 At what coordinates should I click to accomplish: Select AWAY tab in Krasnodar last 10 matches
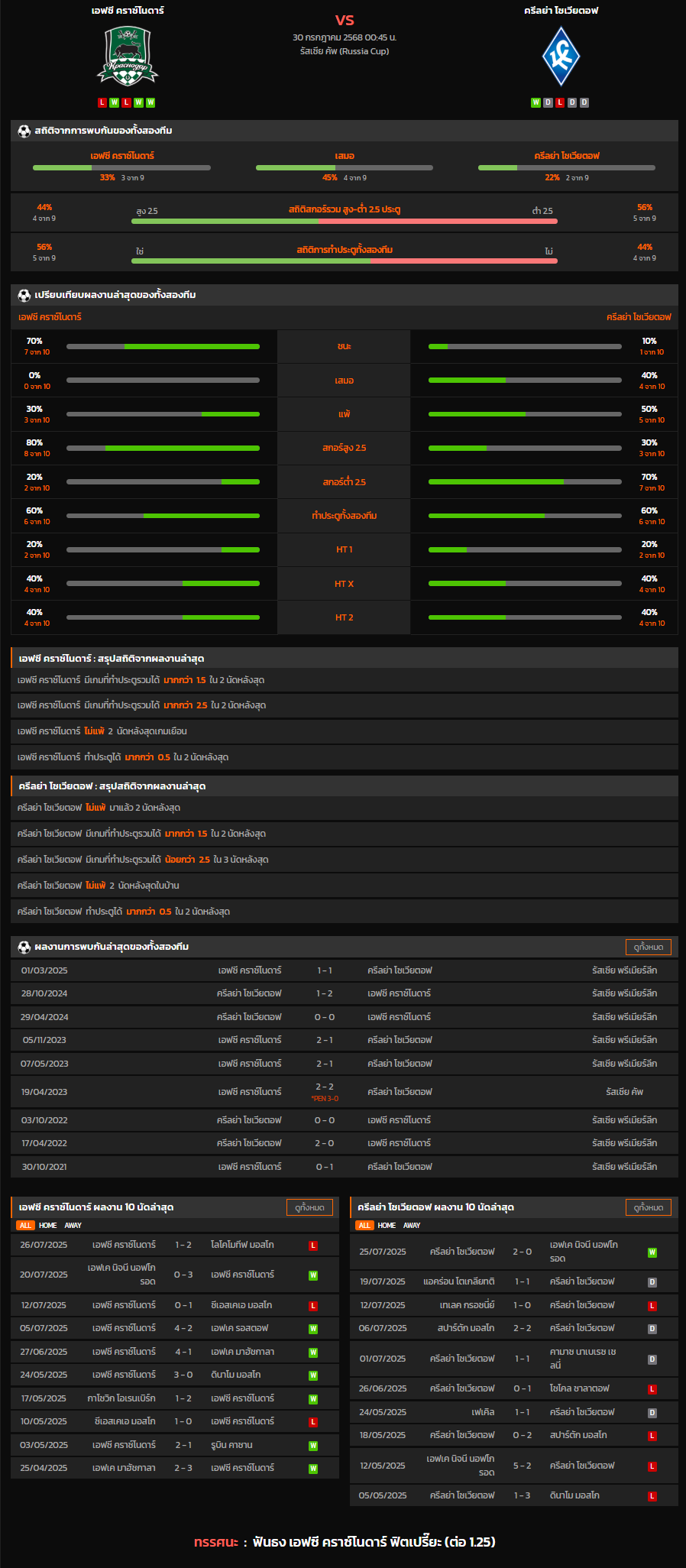(x=73, y=1226)
